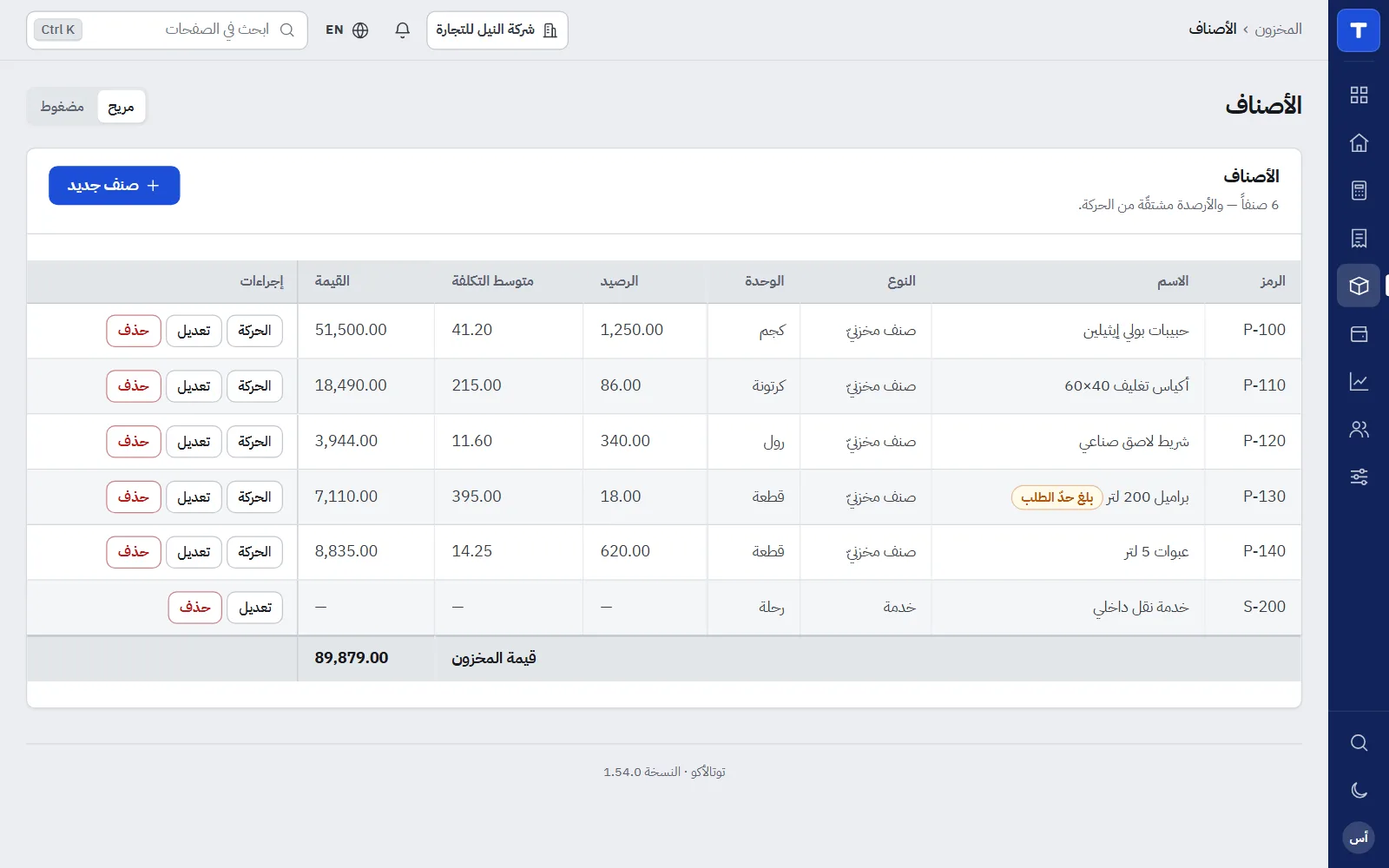
Task: Click the item name حبيبات بولي إيثيلين
Action: [x=1136, y=331]
